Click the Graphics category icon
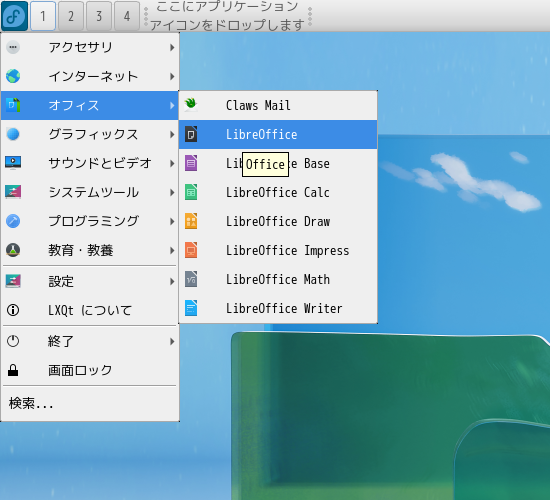Screen dimensions: 550x500 click(x=13, y=134)
